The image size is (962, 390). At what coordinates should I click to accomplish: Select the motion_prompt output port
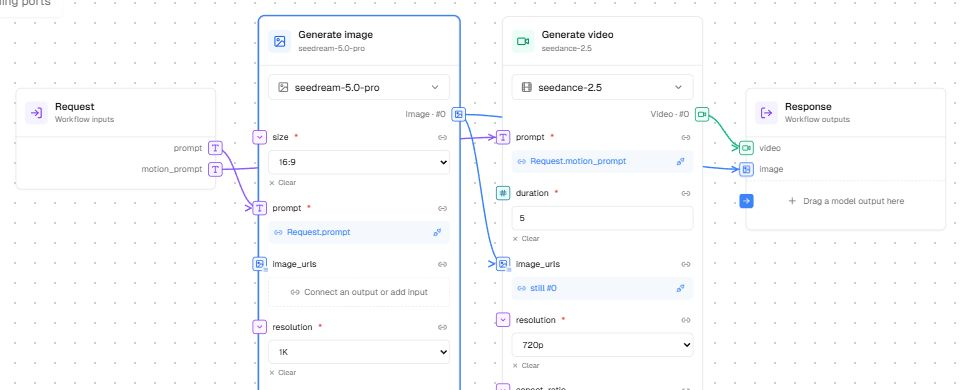point(215,169)
